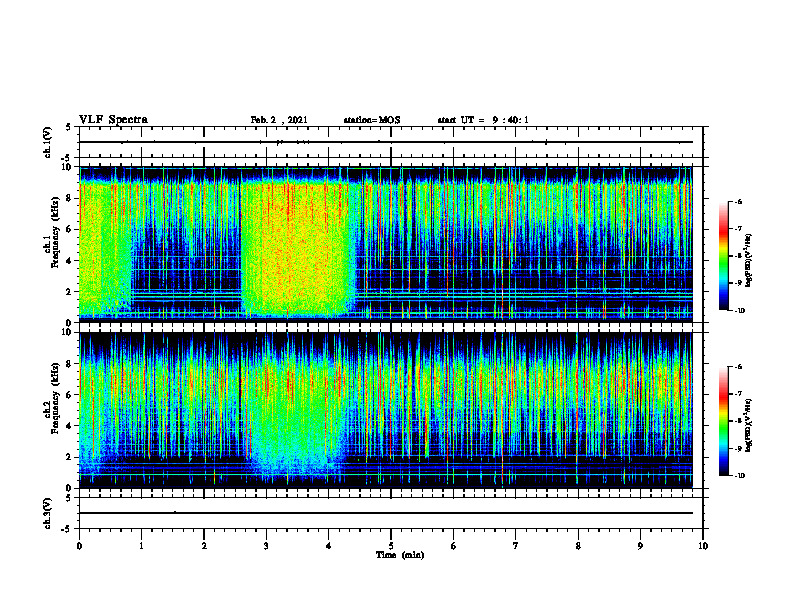The width and height of the screenshot is (792, 612).
Task: Click time axis tick label "5"
Action: [x=391, y=546]
